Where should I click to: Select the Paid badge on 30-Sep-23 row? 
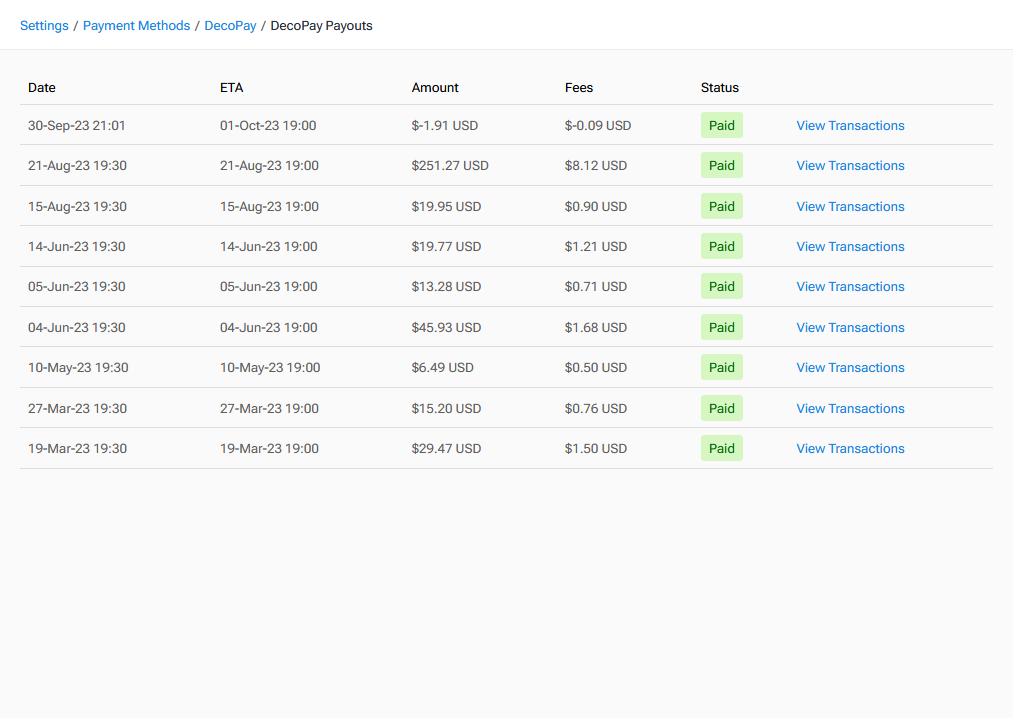[x=722, y=125]
